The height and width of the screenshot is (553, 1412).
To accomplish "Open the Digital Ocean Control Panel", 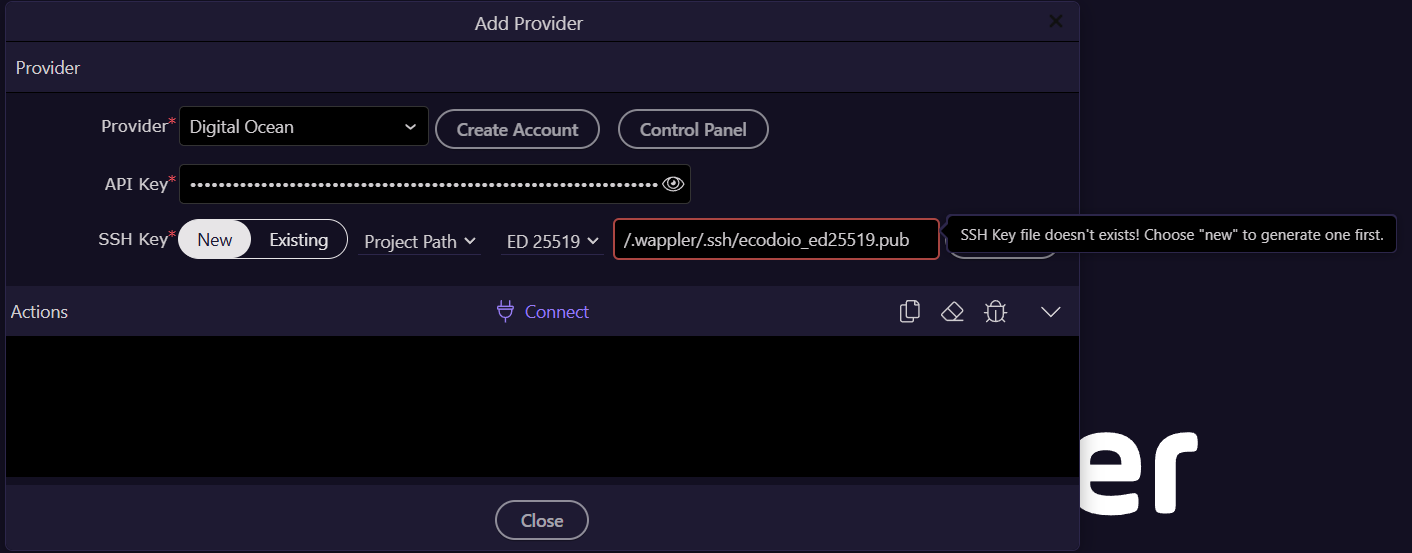I will tap(693, 129).
